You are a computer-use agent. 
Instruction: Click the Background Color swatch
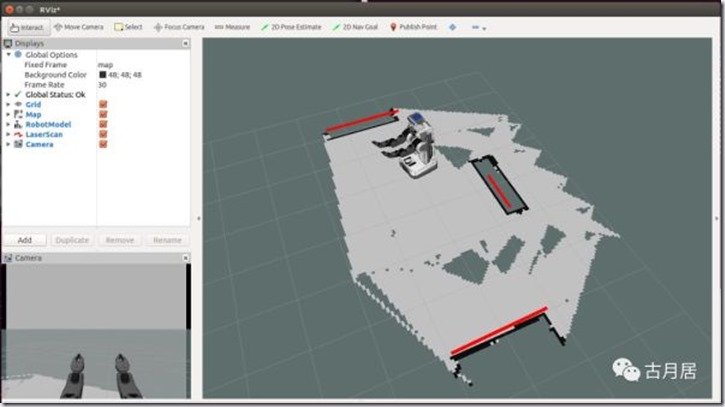(x=102, y=75)
